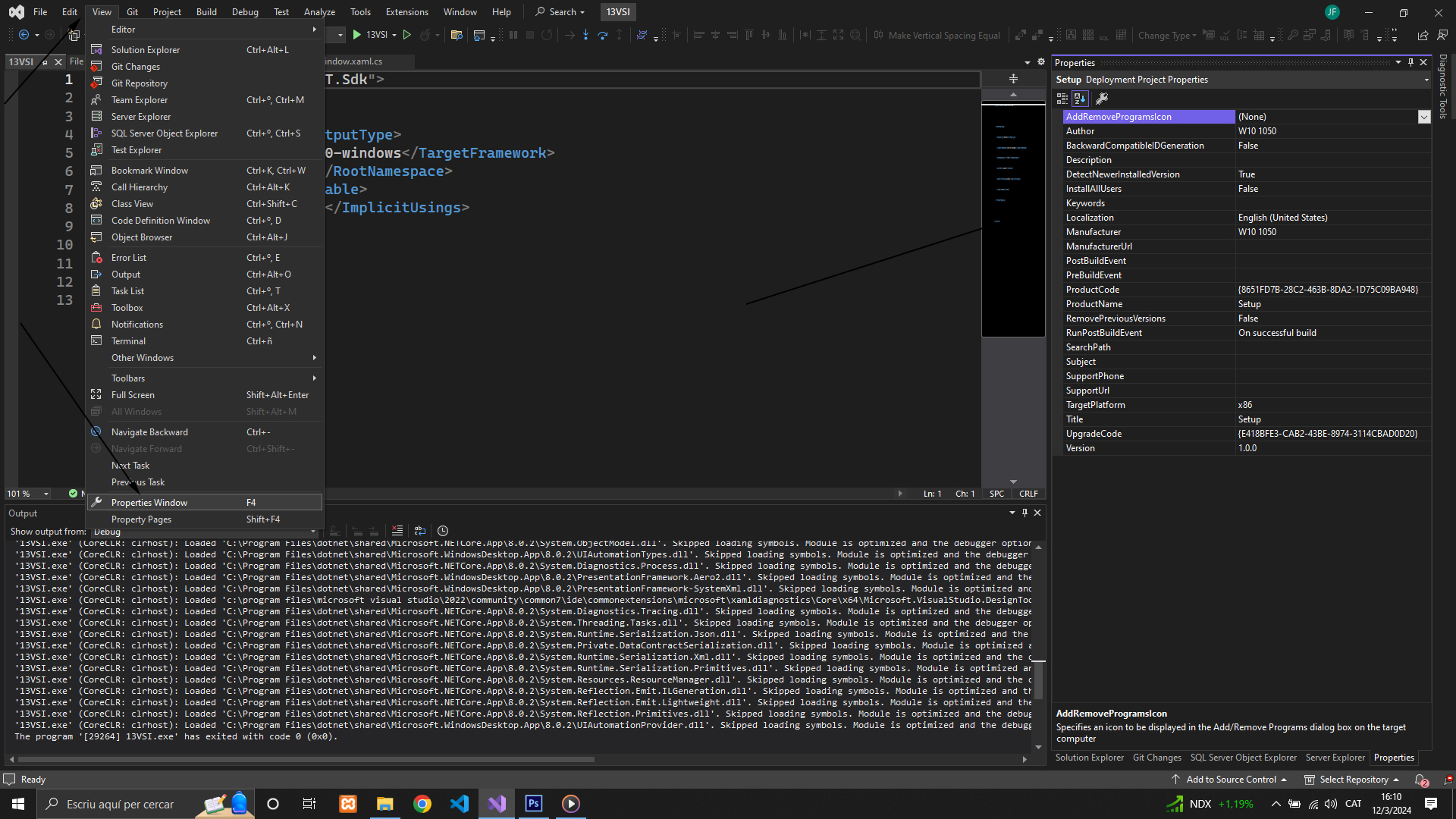Open the AddRemoveProgramsIcon value dropdown
The image size is (1456, 819).
[x=1423, y=117]
